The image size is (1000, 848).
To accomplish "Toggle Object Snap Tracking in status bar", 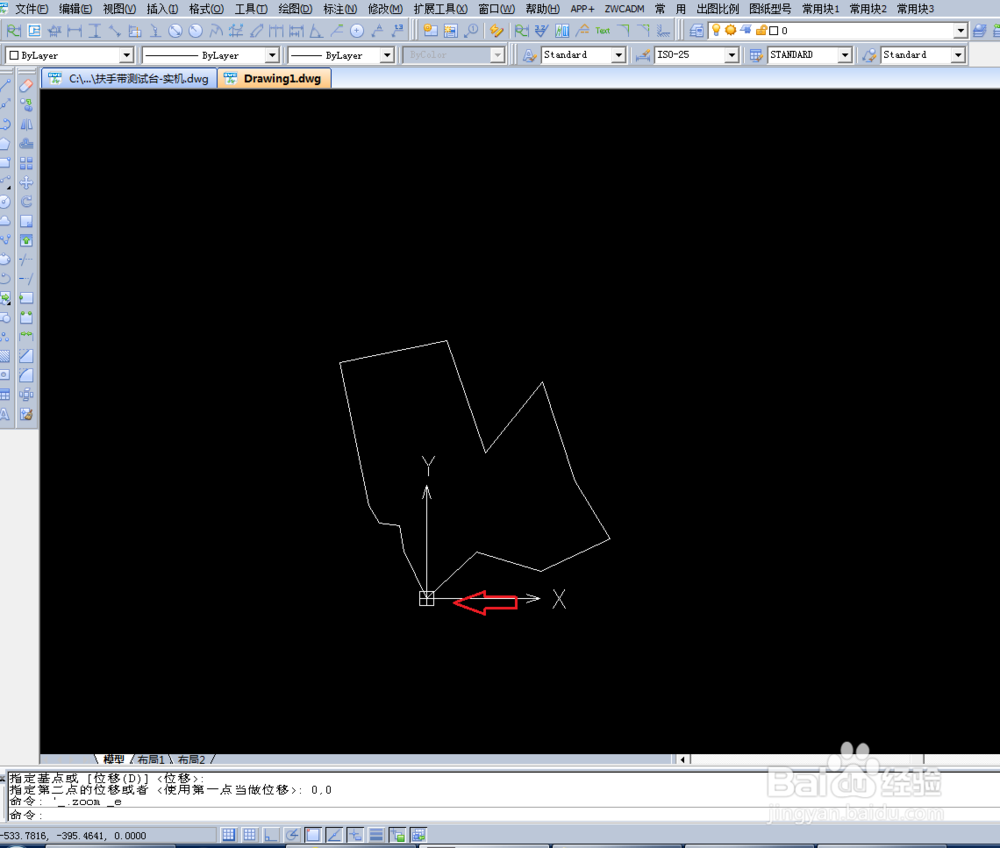I will [334, 835].
